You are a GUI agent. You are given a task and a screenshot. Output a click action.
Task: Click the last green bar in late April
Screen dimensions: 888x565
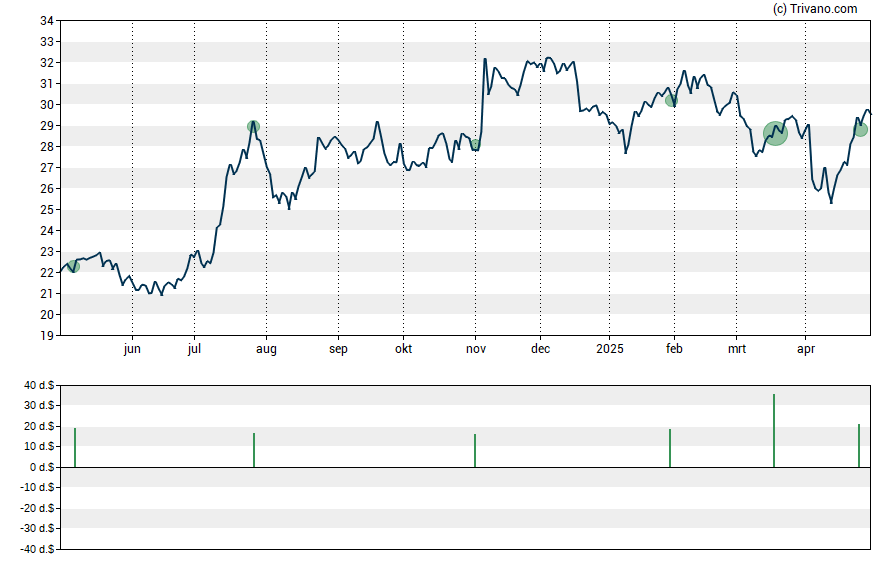(x=859, y=446)
